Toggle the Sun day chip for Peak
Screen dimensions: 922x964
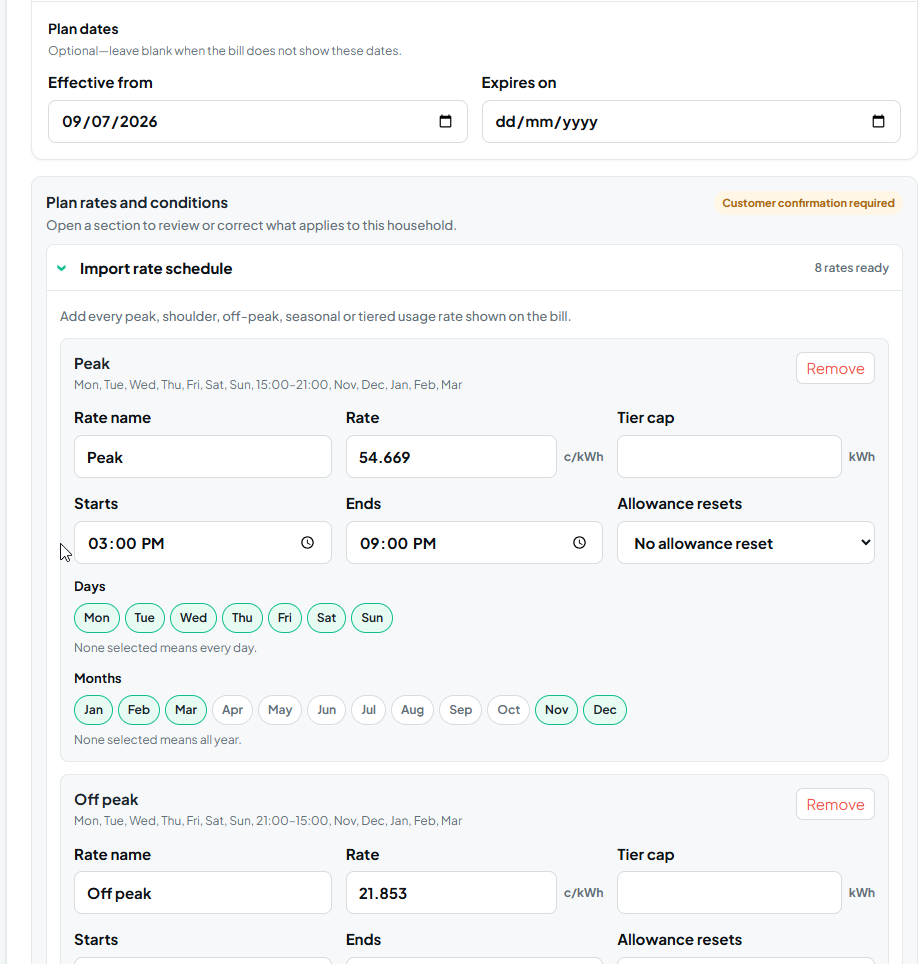(372, 618)
